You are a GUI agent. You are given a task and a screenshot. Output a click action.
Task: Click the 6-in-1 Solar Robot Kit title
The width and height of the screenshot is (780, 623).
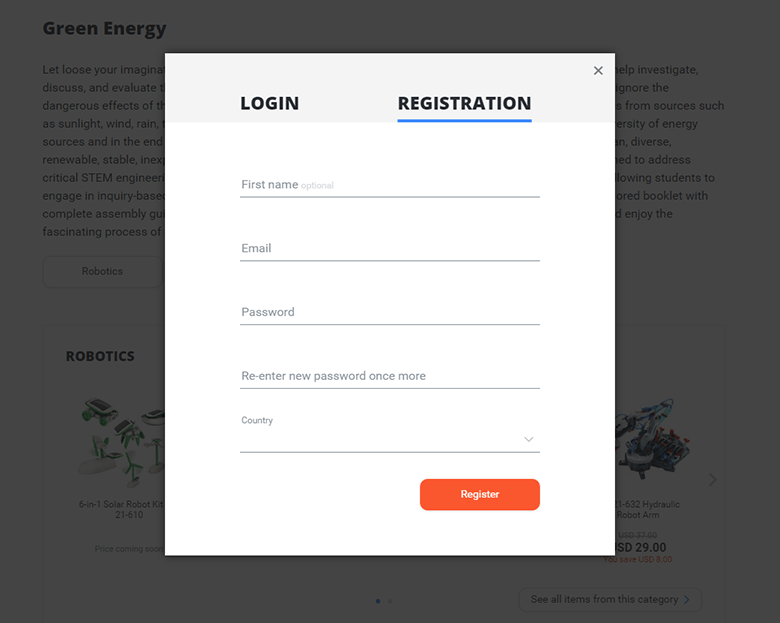(x=122, y=510)
